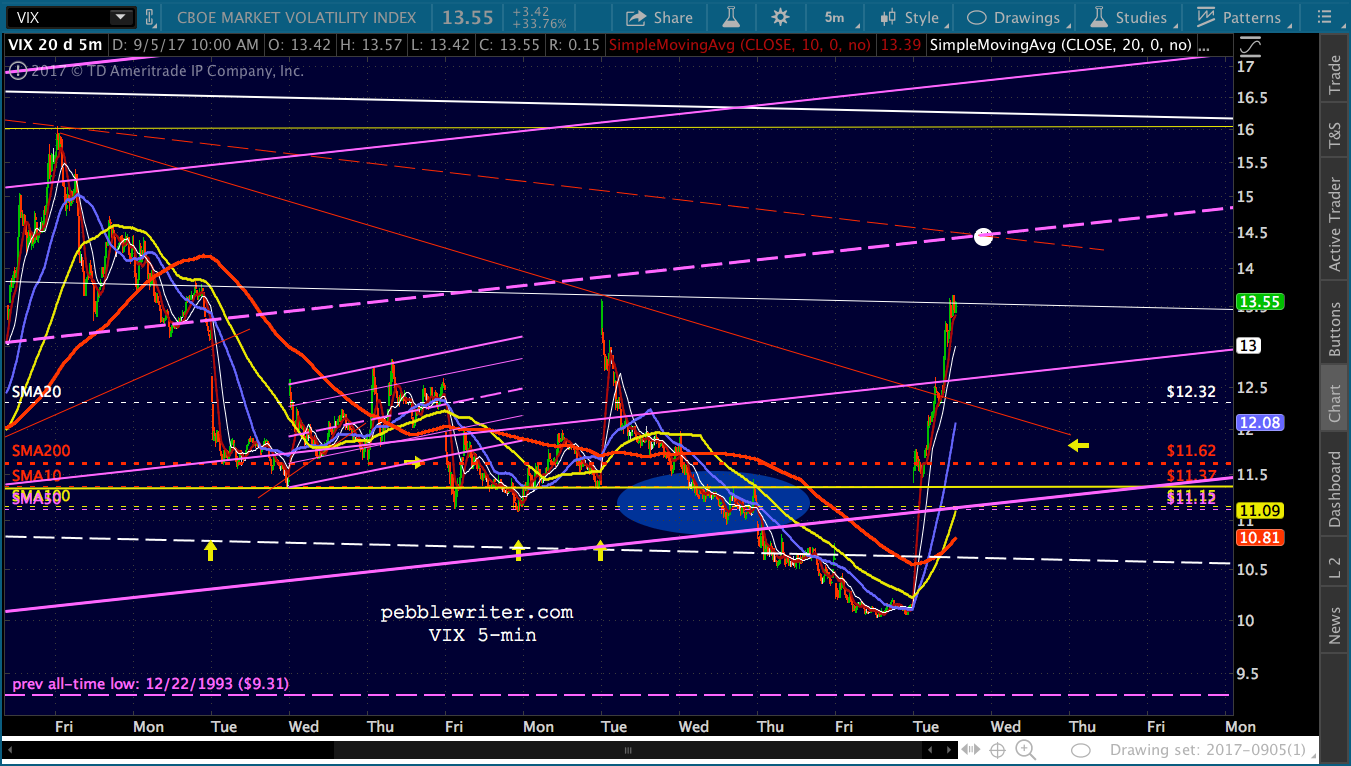Image resolution: width=1351 pixels, height=766 pixels.
Task: Click the expand/compress time axis icon
Action: tap(970, 750)
